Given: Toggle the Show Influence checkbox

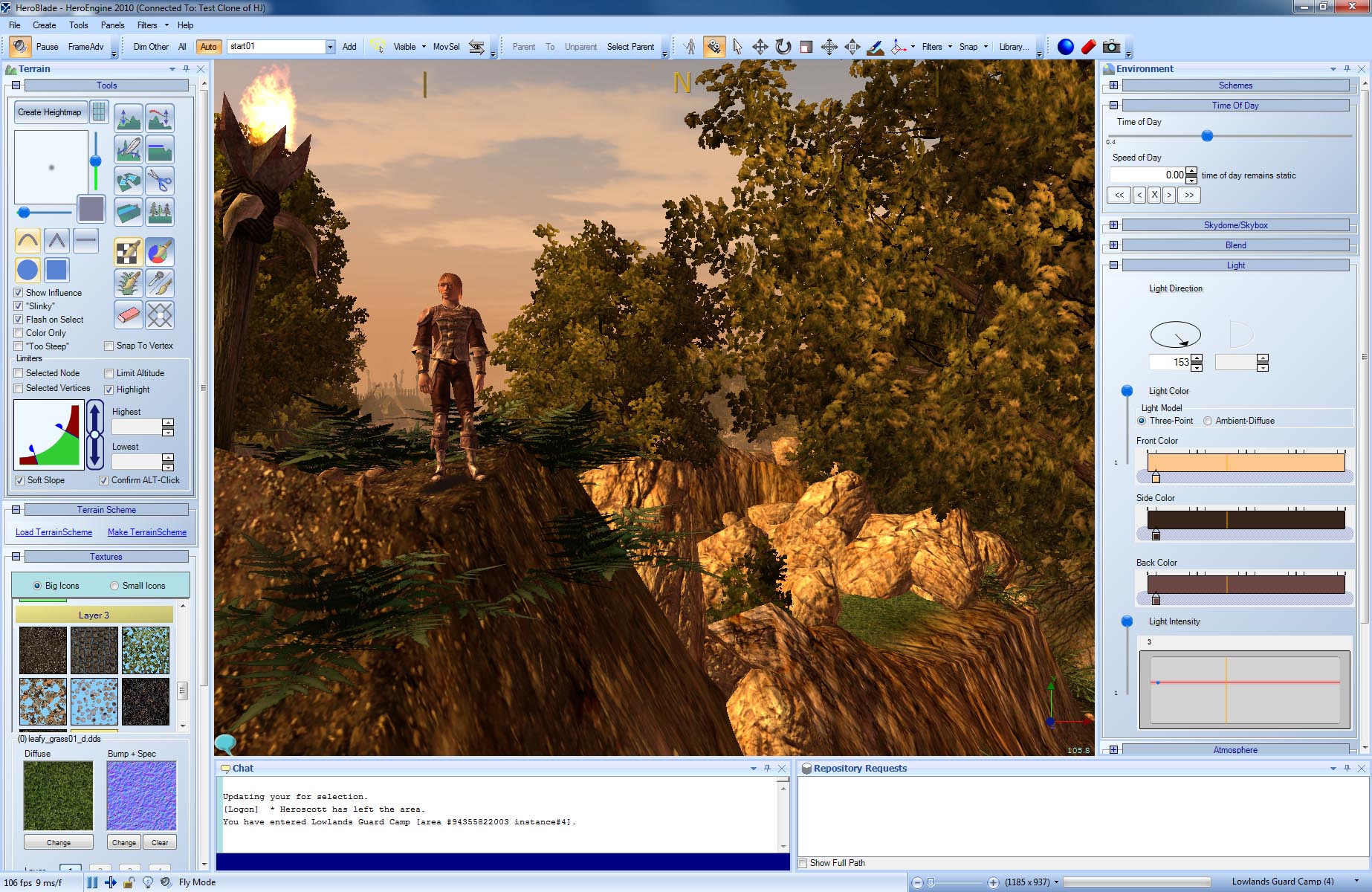Looking at the screenshot, I should click(19, 293).
